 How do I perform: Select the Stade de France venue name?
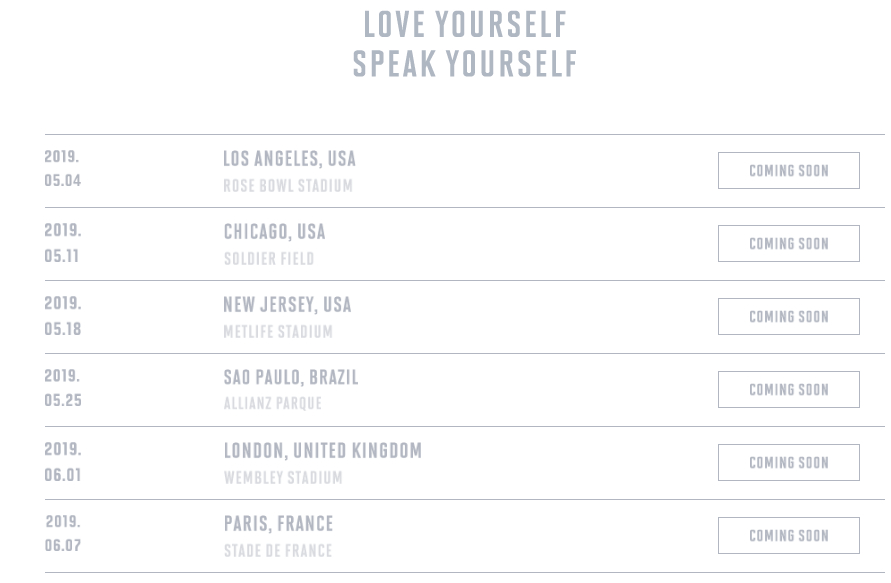278,551
